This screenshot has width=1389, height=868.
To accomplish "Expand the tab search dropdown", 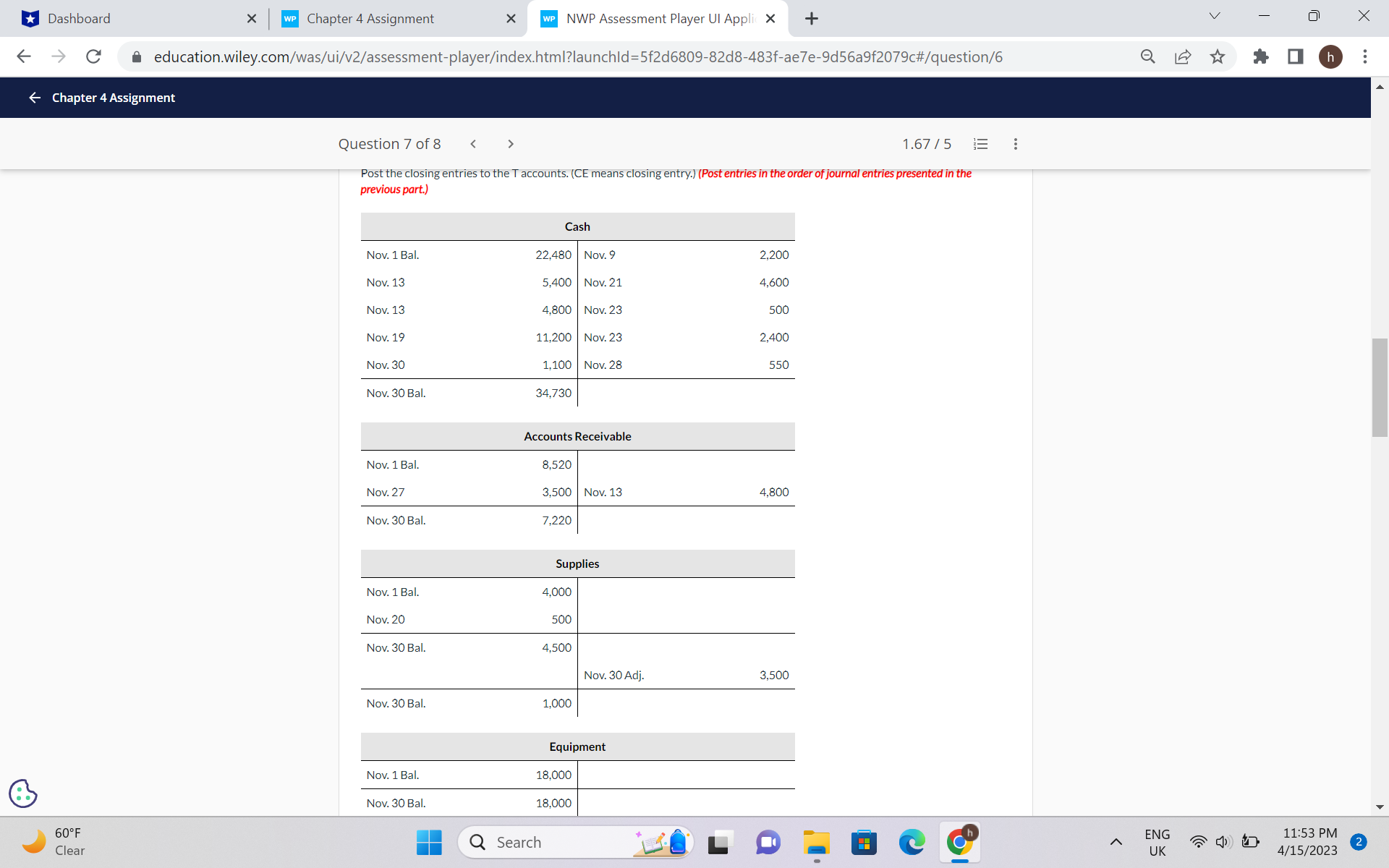I will (x=1215, y=16).
